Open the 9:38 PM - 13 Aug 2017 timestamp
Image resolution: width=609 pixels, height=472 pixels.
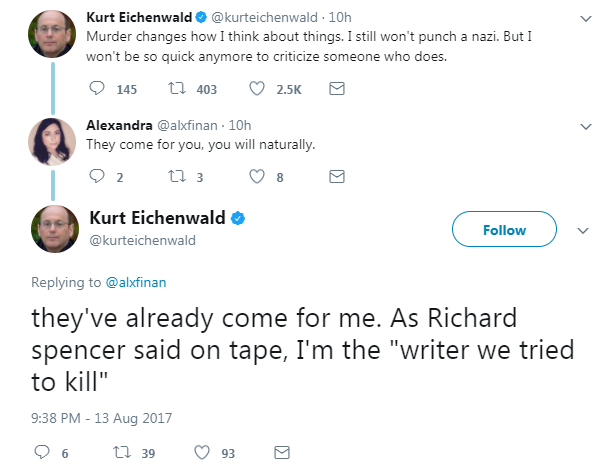101,418
